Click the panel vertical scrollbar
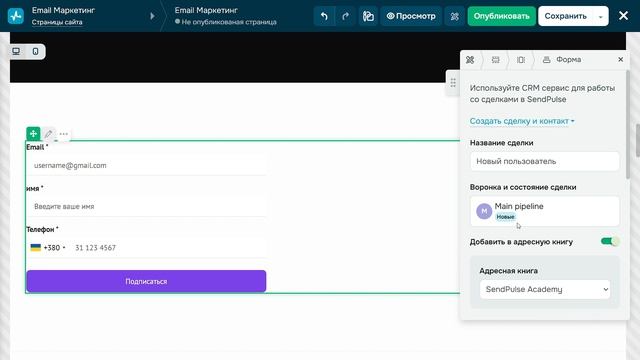 tap(628, 124)
